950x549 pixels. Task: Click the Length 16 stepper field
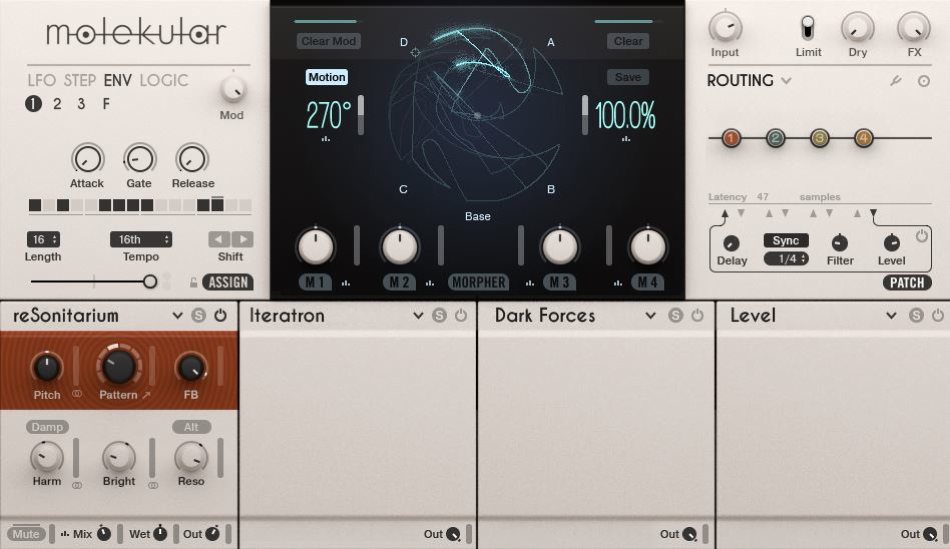point(43,240)
